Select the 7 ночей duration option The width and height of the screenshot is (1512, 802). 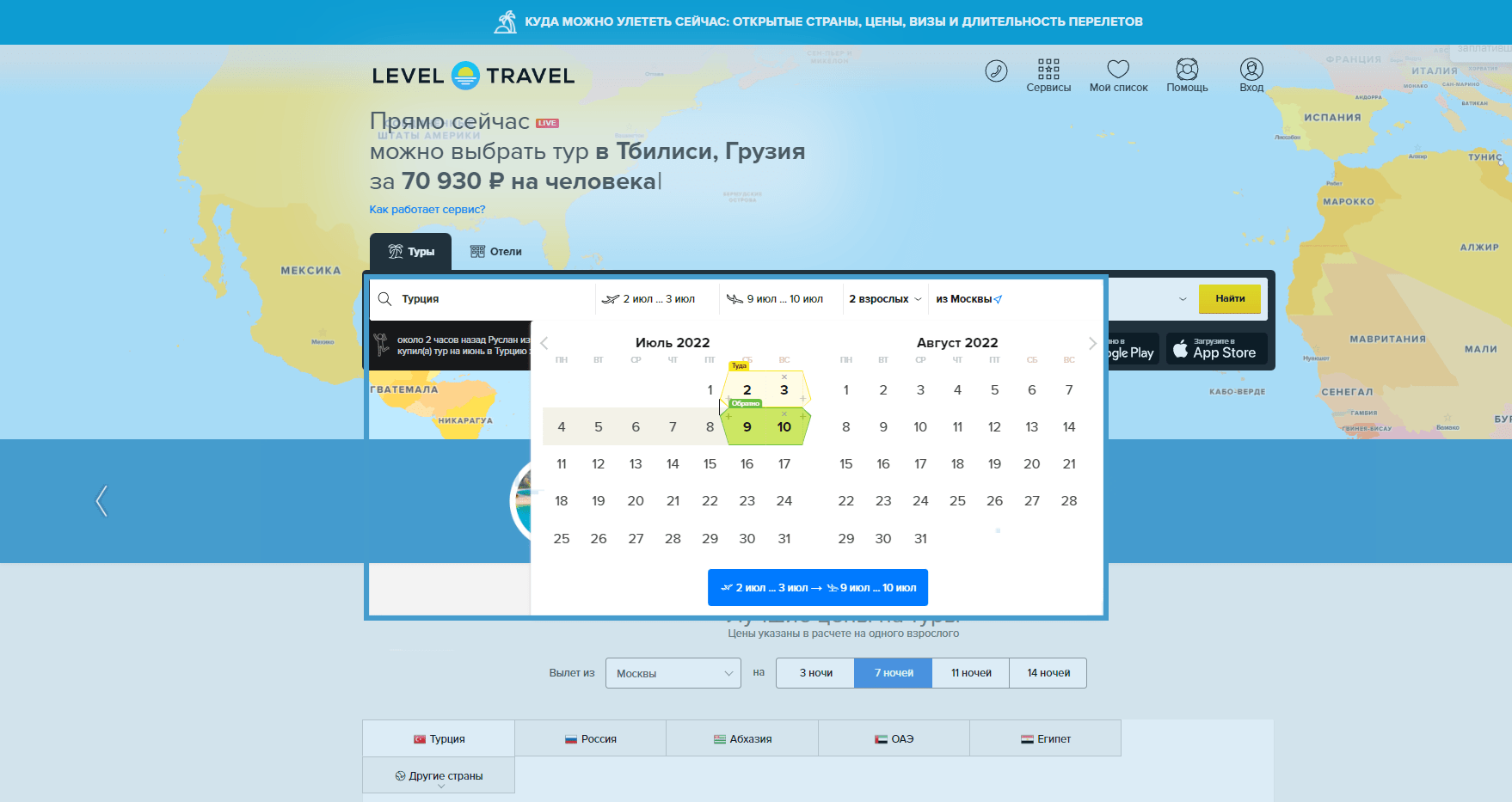[894, 673]
